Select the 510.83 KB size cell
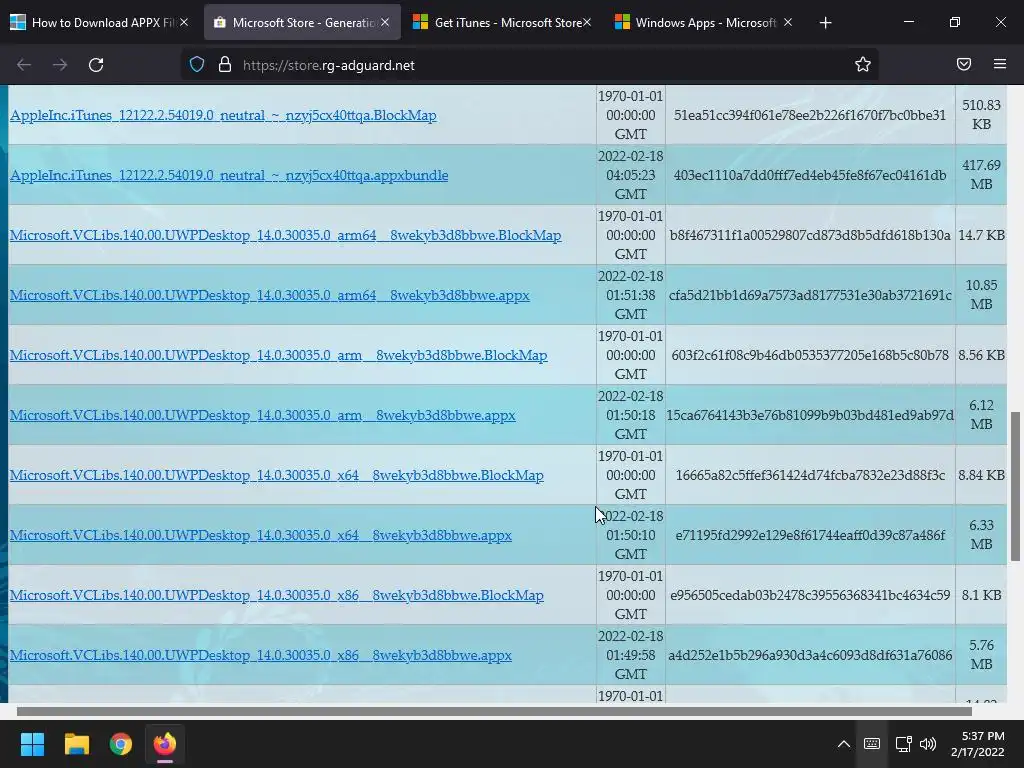Image resolution: width=1024 pixels, height=768 pixels. [x=981, y=115]
